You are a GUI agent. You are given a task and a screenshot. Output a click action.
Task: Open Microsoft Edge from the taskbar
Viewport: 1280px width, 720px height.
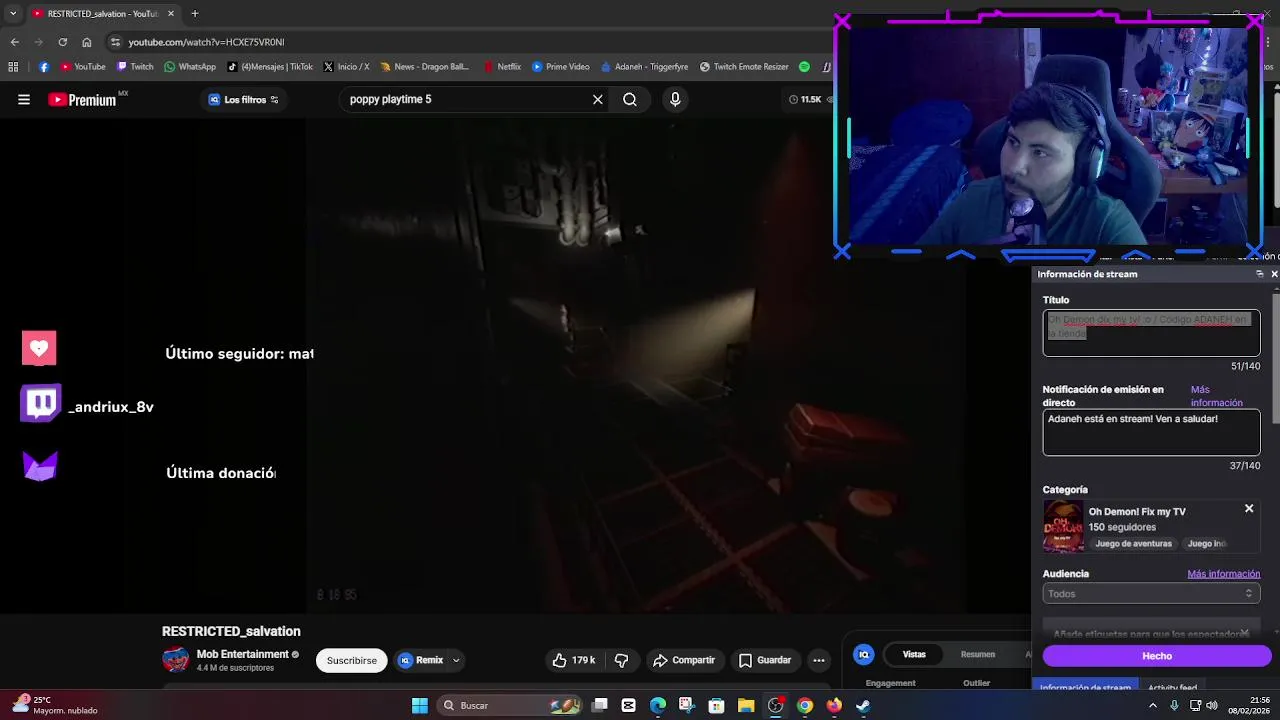658,706
